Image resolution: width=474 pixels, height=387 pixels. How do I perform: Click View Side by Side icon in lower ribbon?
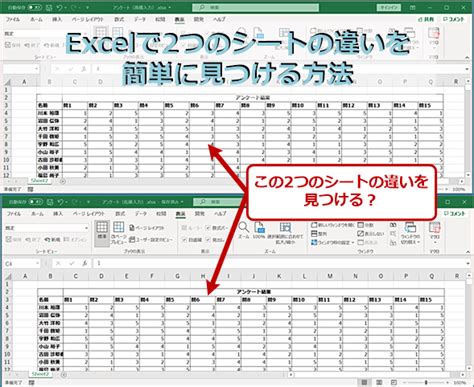pos(393,225)
